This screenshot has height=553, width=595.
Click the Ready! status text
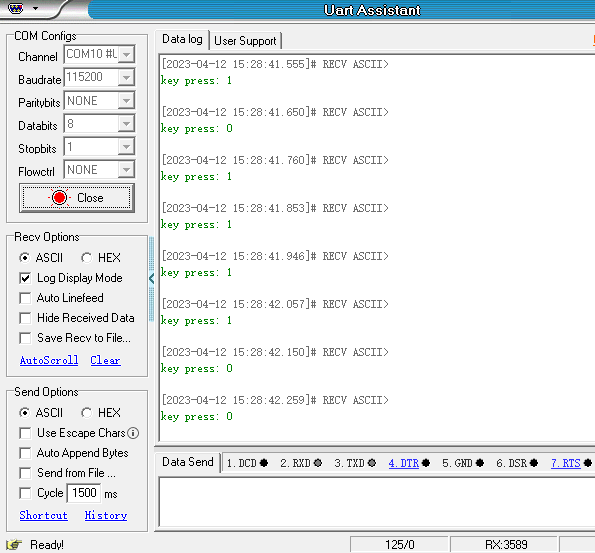coord(47,545)
